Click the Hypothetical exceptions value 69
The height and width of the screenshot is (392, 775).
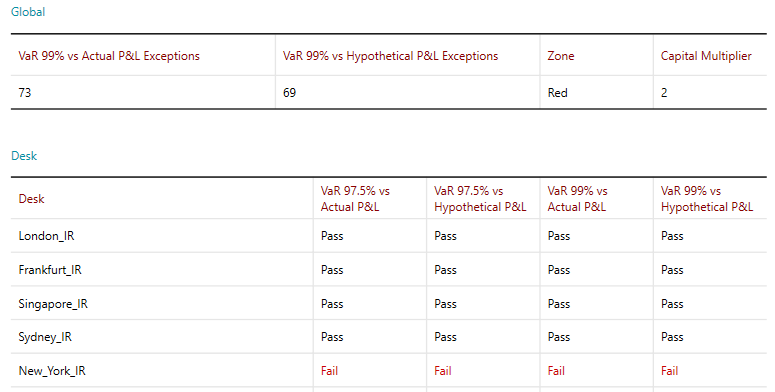click(x=290, y=92)
